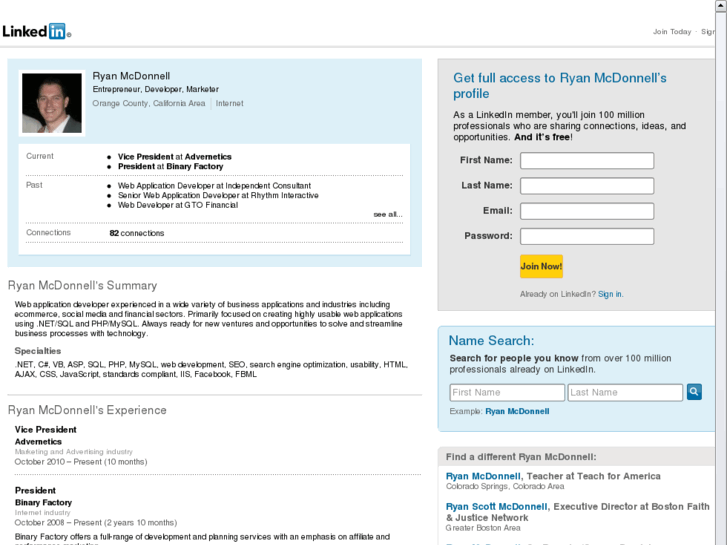727x545 pixels.
Task: Select 'Web Developer at GTO Financial' entry
Action: (178, 205)
